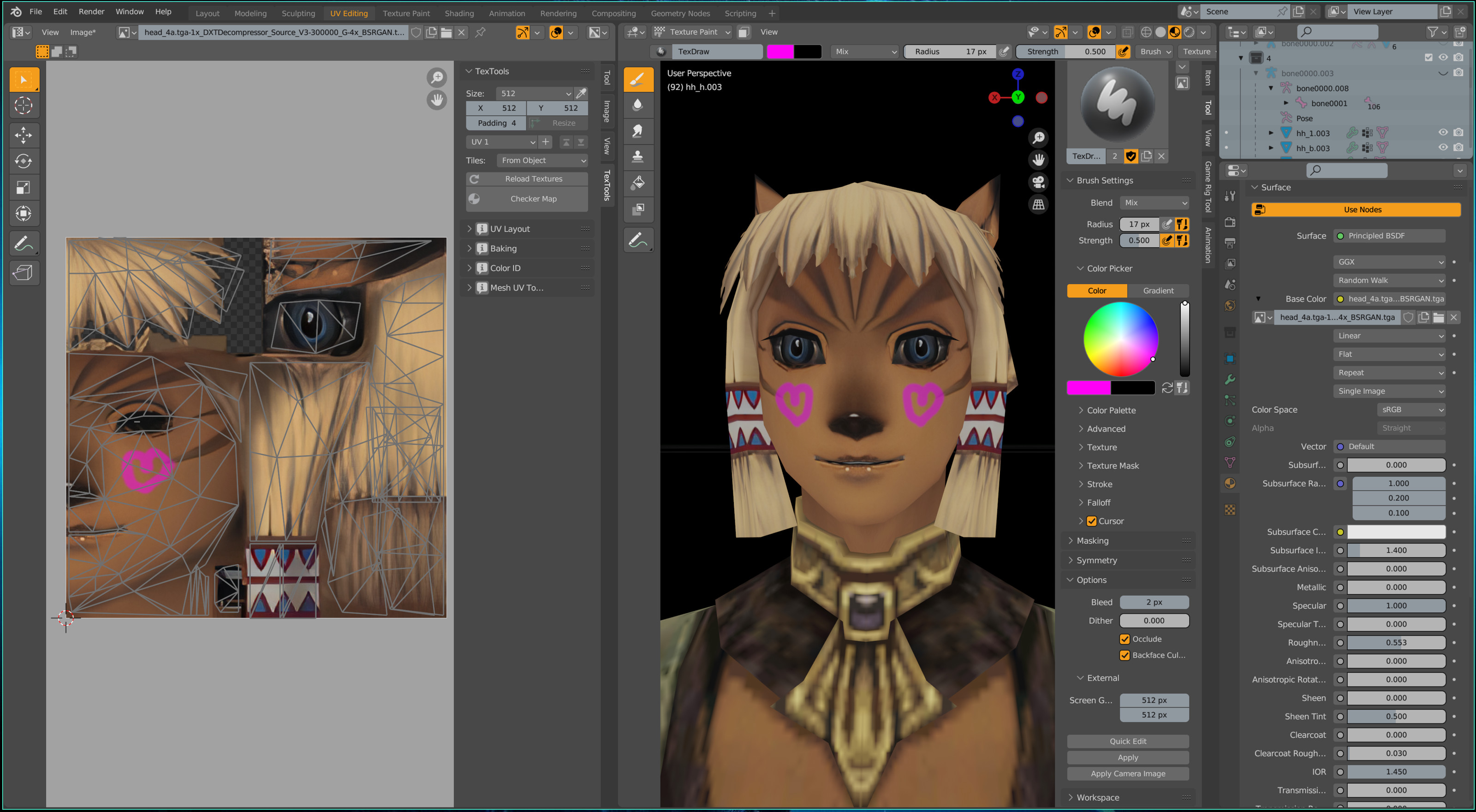
Task: Open the File menu
Action: pos(36,12)
